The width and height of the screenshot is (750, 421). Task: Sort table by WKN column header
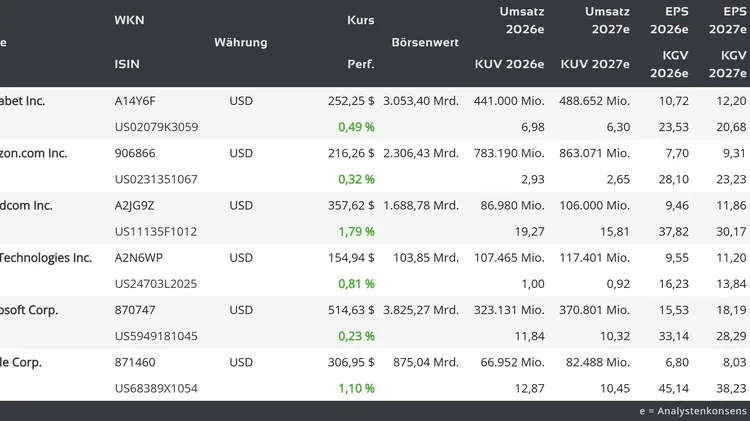tap(129, 20)
